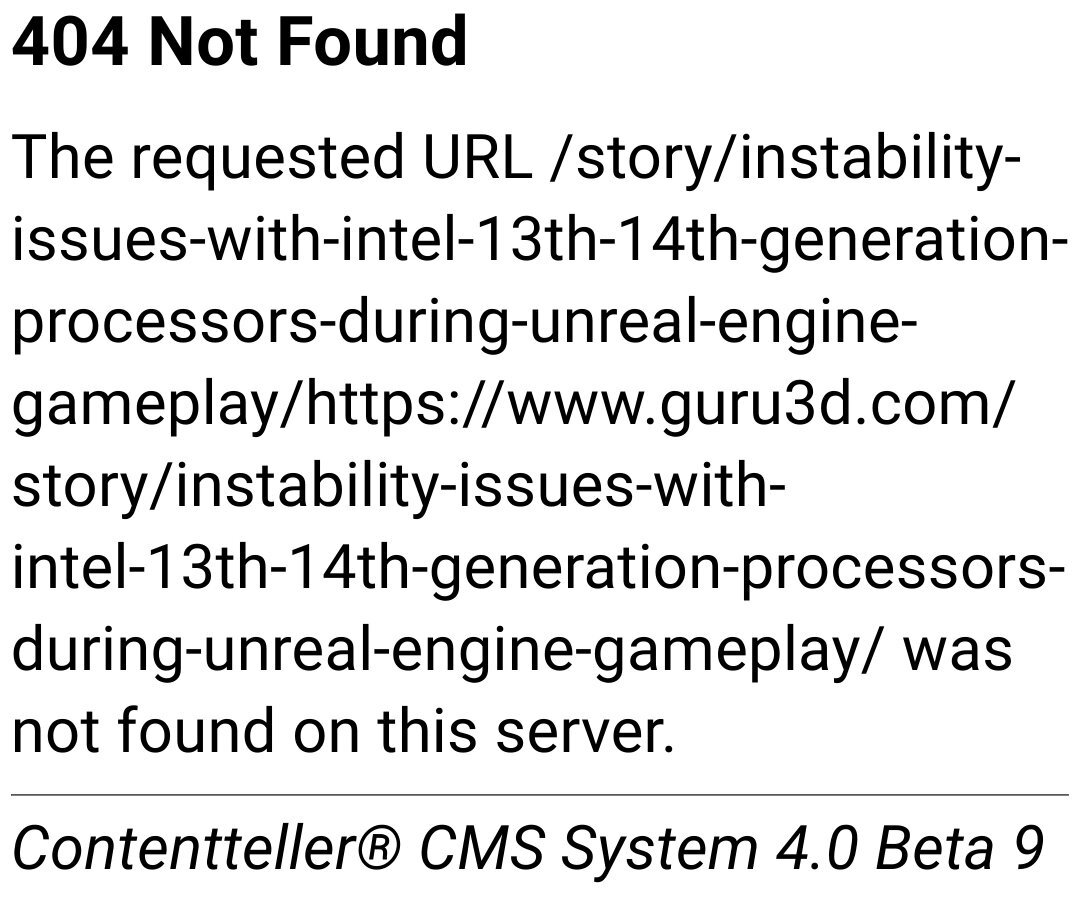
Task: Click the "/story/instability-" path on the first line
Action: tap(785, 160)
